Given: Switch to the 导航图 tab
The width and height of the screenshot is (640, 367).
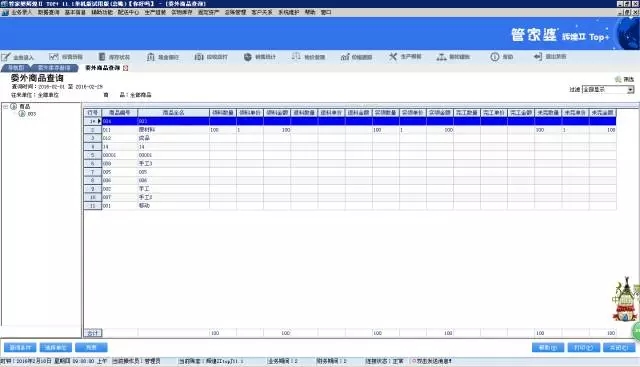Looking at the screenshot, I should (x=16, y=68).
